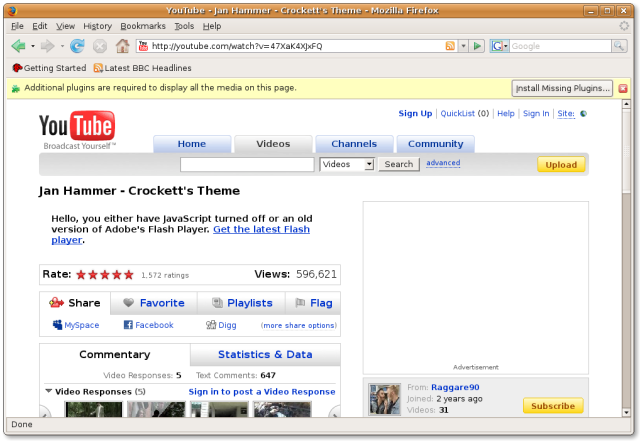Click the Stop loading icon

click(x=100, y=46)
